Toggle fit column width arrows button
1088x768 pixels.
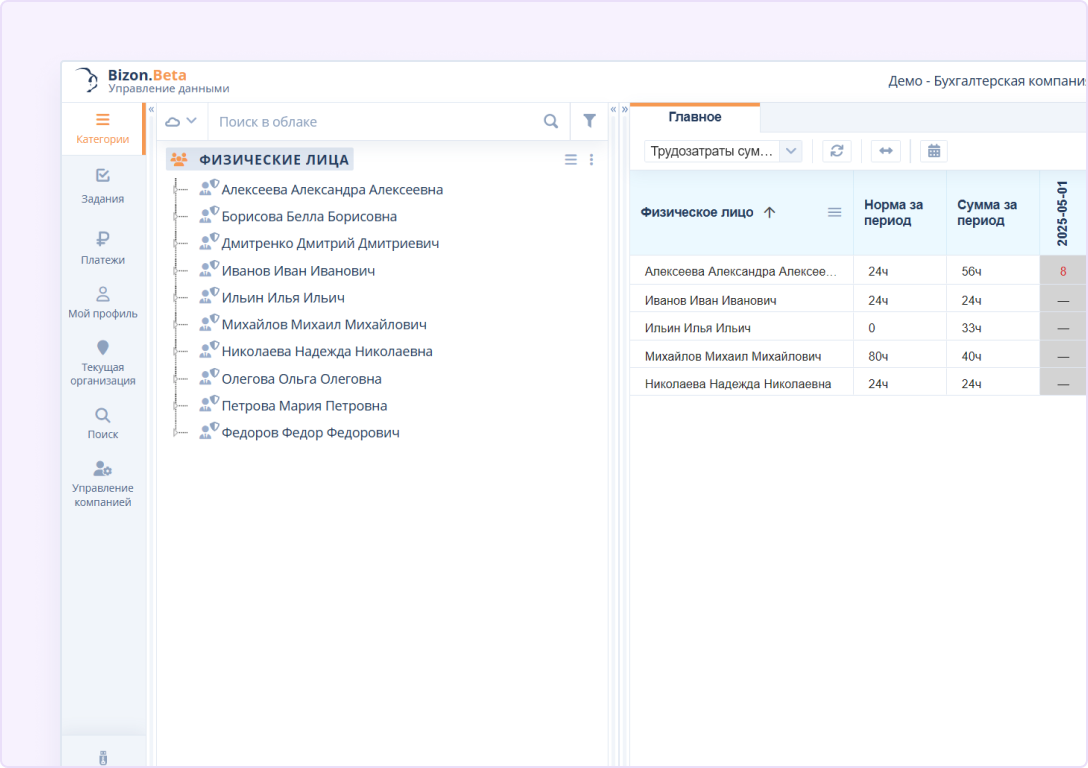click(885, 151)
